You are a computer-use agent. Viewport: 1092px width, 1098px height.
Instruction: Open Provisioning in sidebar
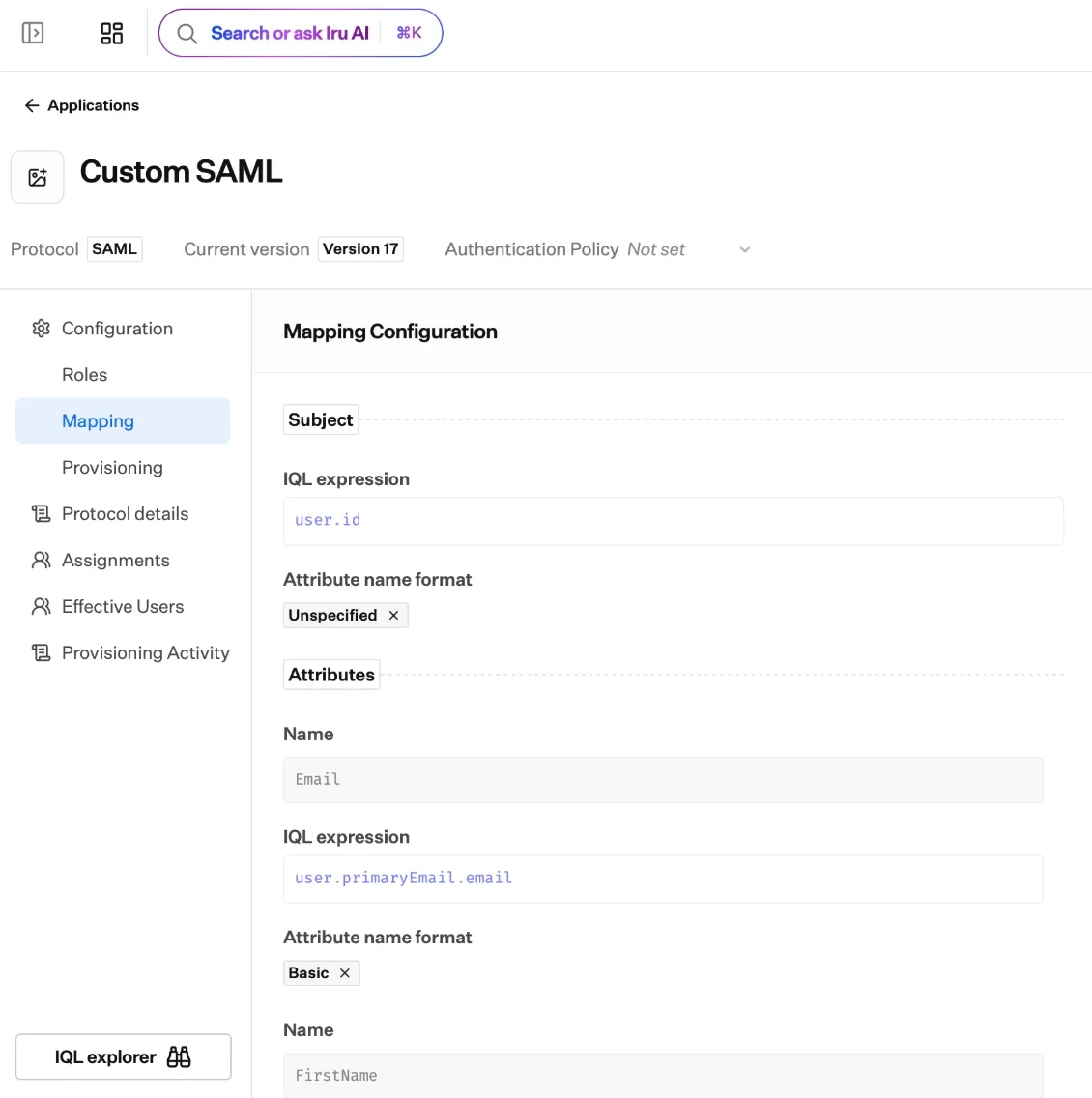[x=112, y=467]
